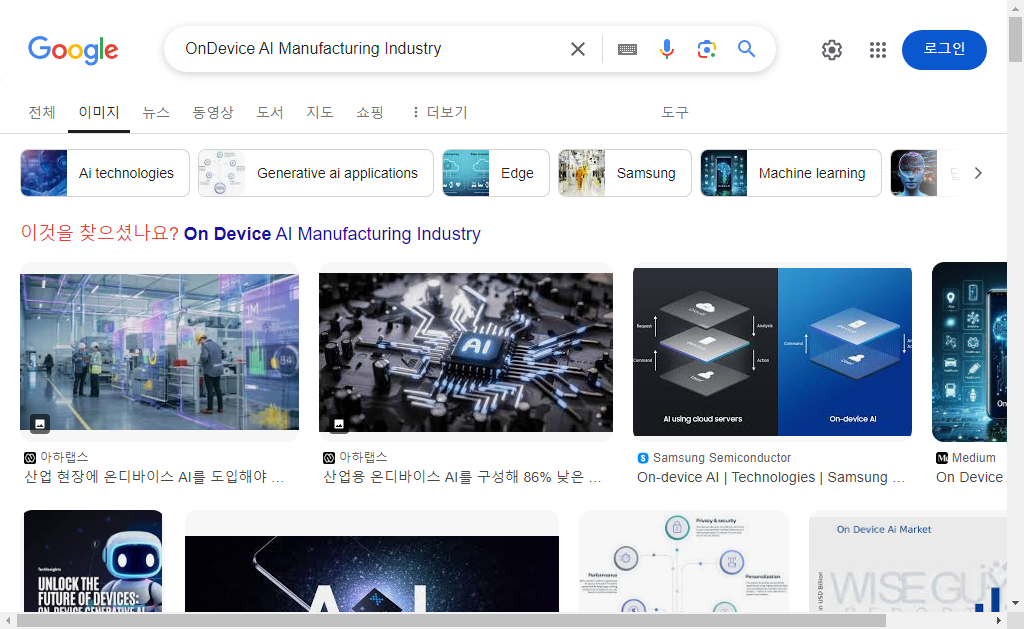Open the Google logo homepage link
The image size is (1024, 629).
[73, 50]
